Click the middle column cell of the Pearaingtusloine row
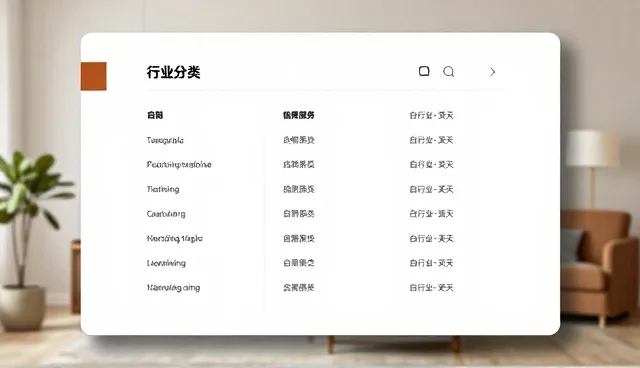This screenshot has height=368, width=640. coord(299,164)
